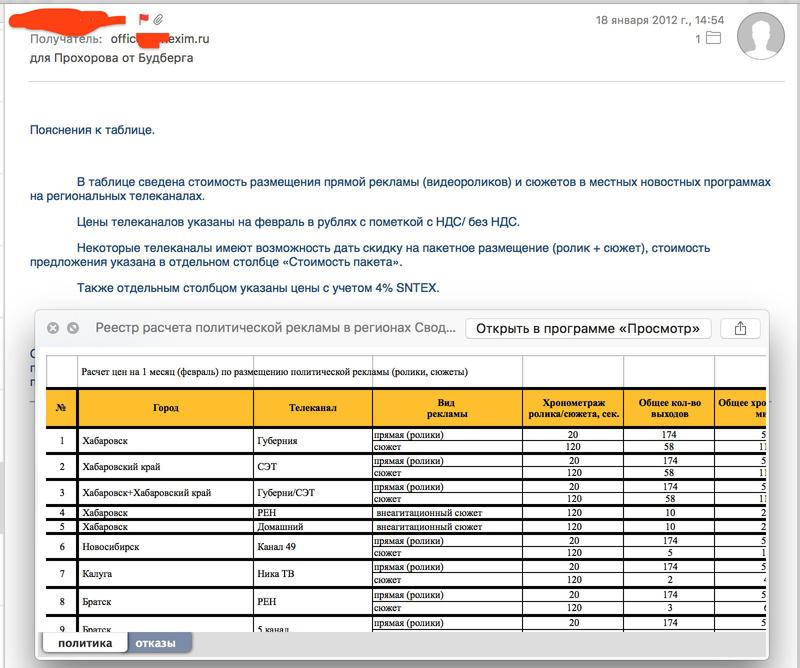
Task: Click the «Общее кол-во выходов» header
Action: point(669,408)
